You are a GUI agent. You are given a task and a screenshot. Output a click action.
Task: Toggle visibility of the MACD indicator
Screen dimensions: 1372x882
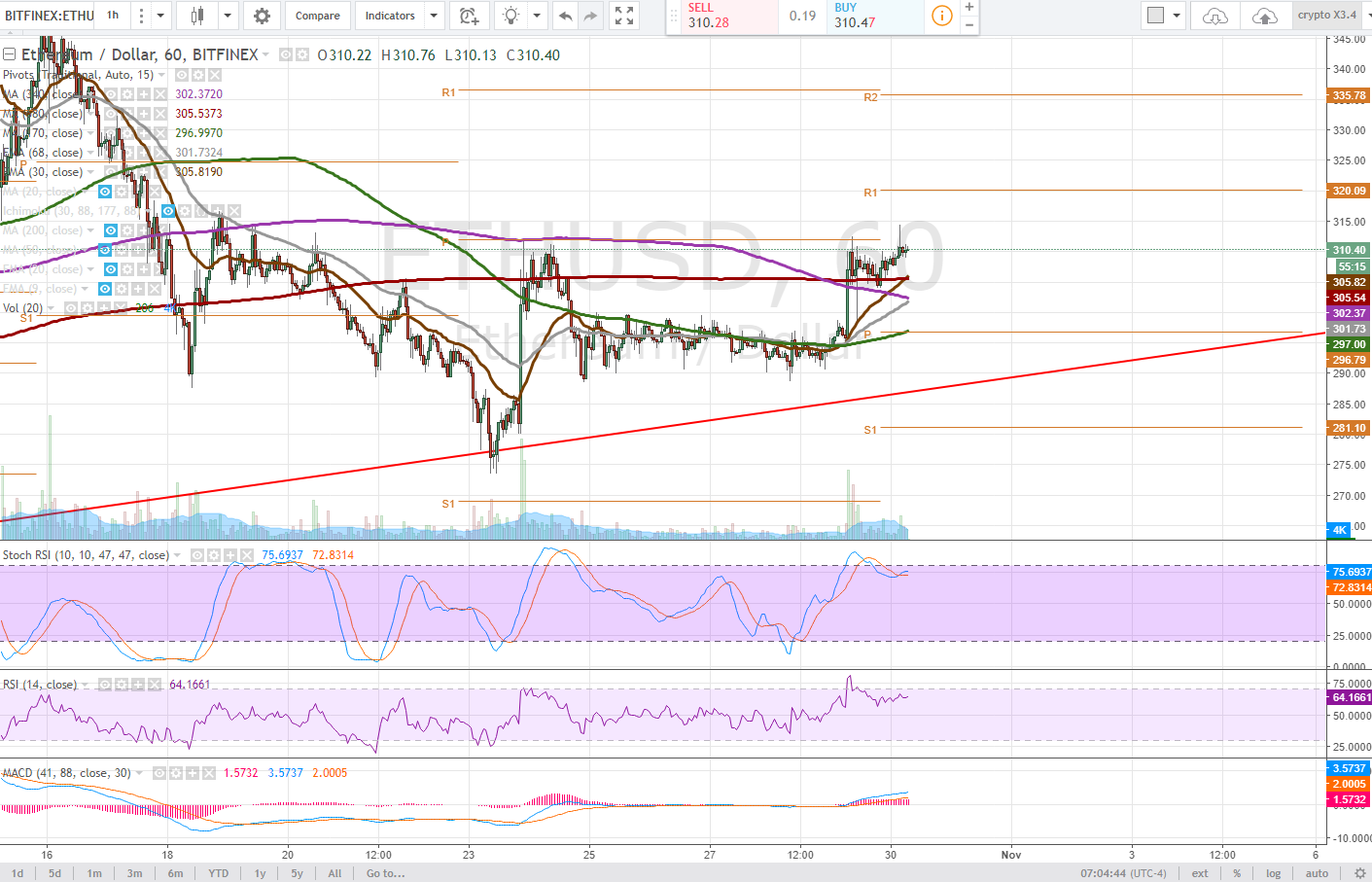[x=158, y=773]
